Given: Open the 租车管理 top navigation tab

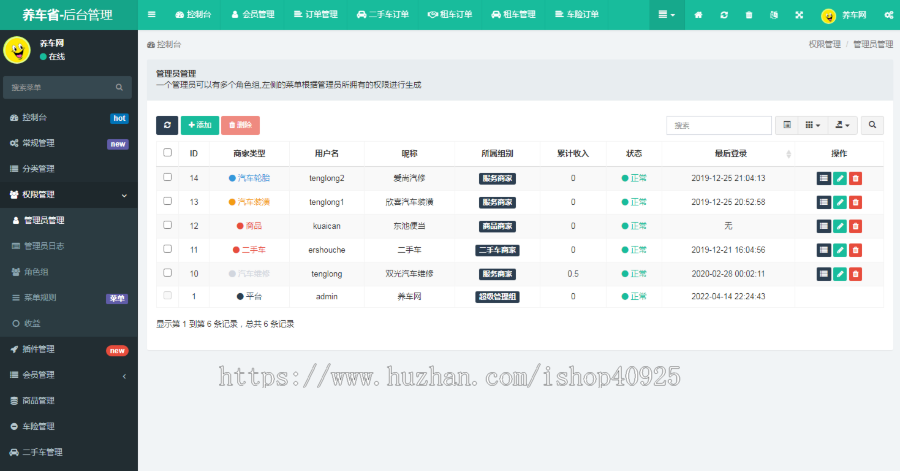Looking at the screenshot, I should tap(513, 14).
